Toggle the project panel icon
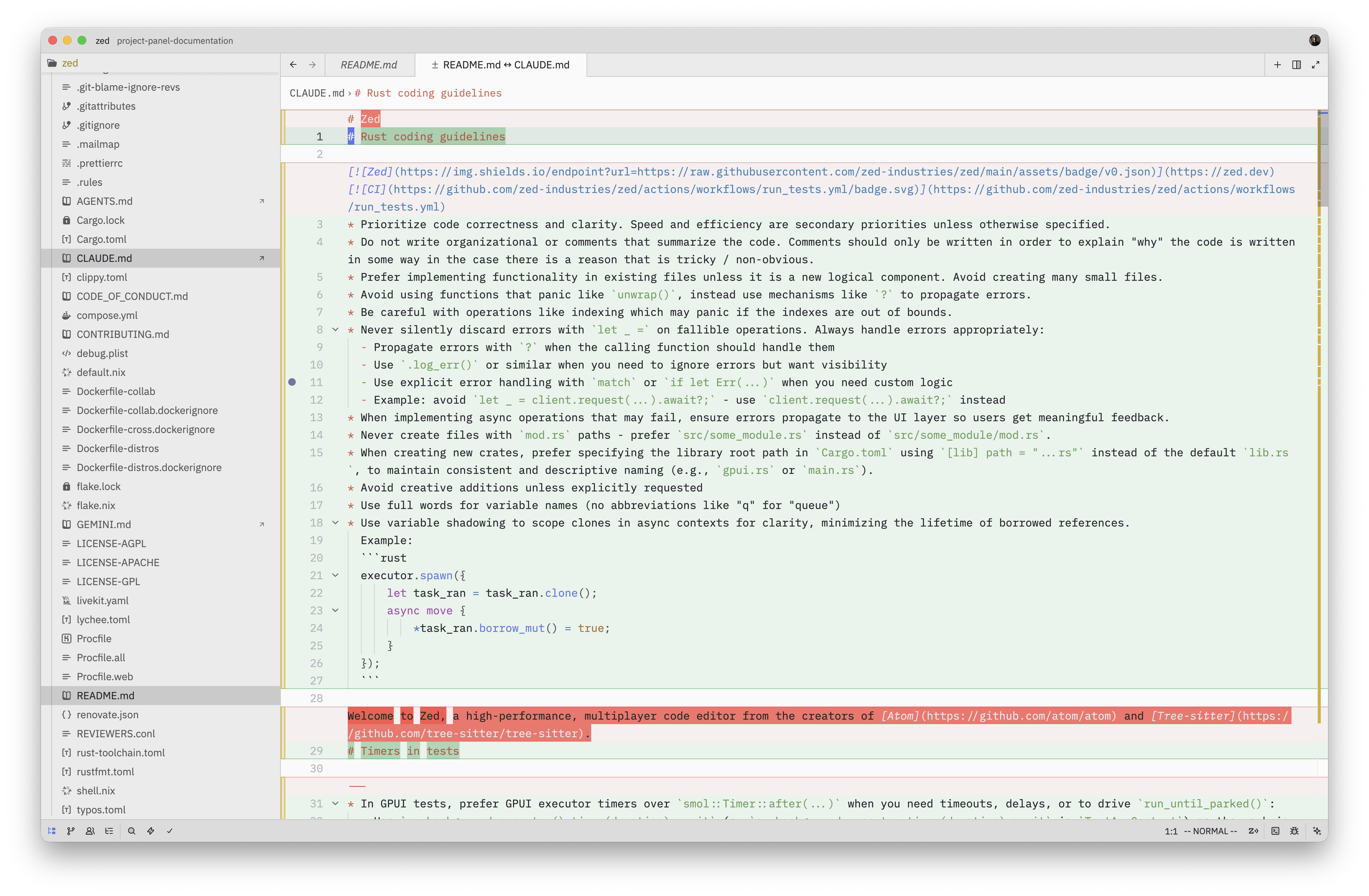This screenshot has width=1369, height=896. pos(51,831)
